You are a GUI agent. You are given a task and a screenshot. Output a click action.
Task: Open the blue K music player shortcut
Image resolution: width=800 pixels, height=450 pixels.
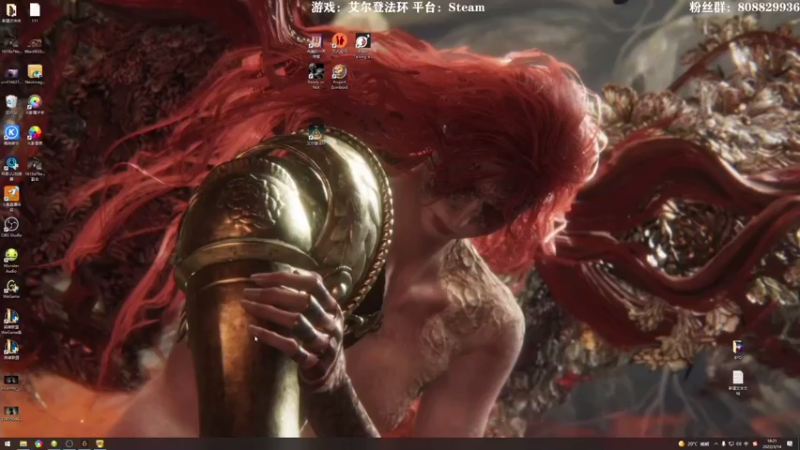pyautogui.click(x=11, y=135)
